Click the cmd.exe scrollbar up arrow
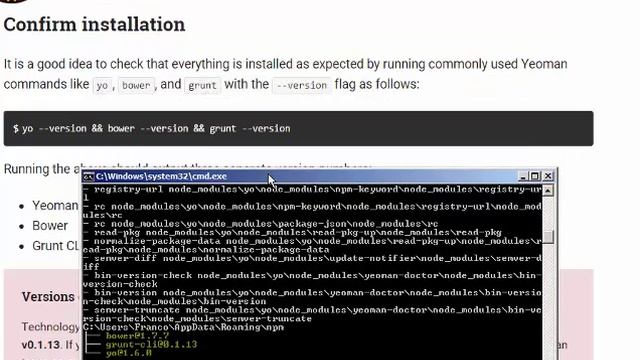Screen dimensions: 640x360 (548, 190)
